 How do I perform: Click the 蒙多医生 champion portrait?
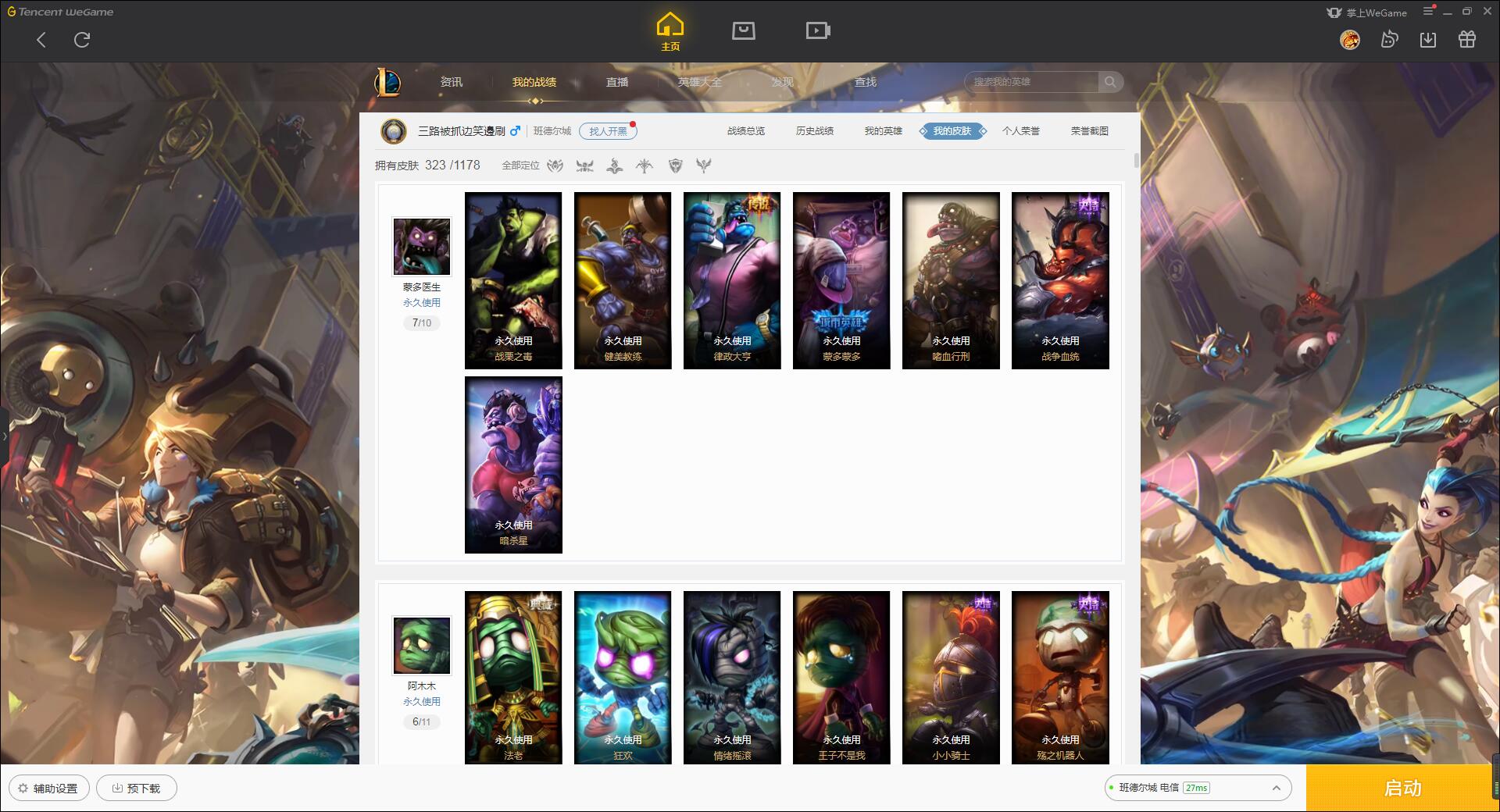[422, 247]
